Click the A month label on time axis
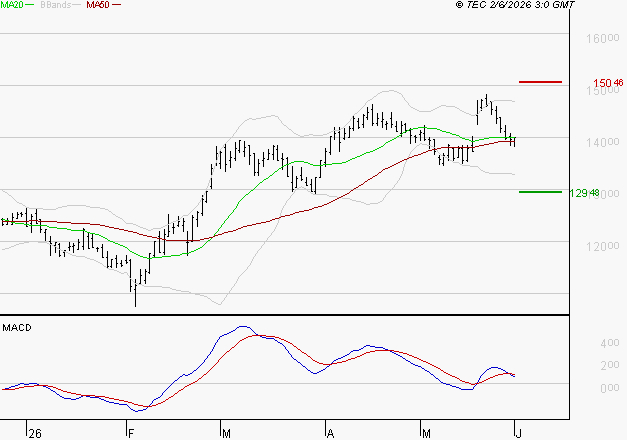The width and height of the screenshot is (627, 440). (330, 434)
